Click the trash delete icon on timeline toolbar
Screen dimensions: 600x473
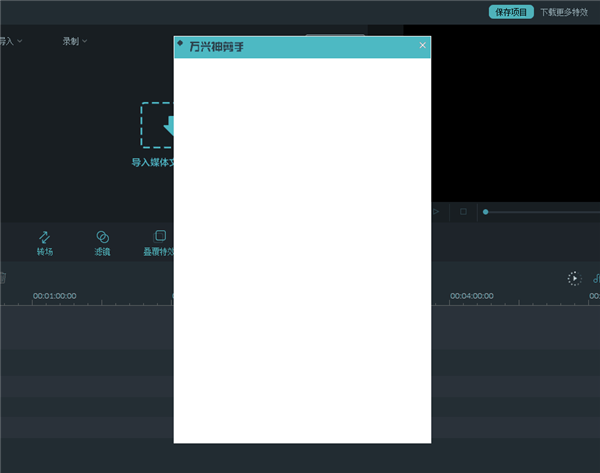(2, 278)
